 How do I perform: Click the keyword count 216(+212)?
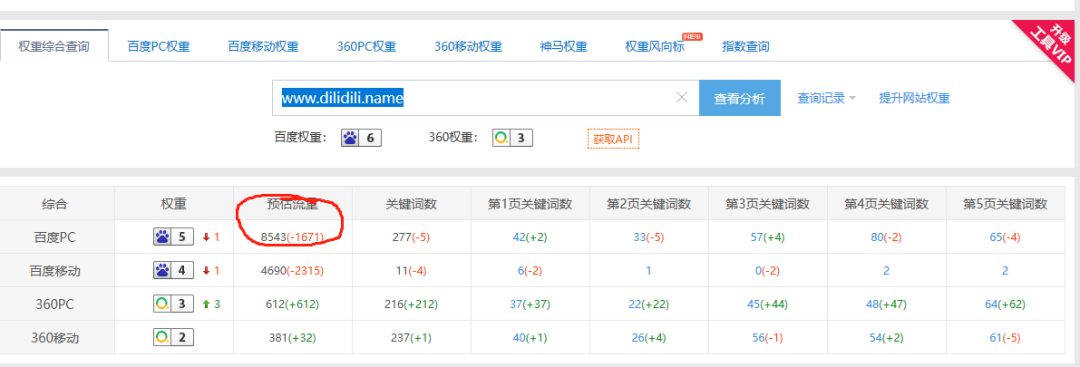click(411, 304)
